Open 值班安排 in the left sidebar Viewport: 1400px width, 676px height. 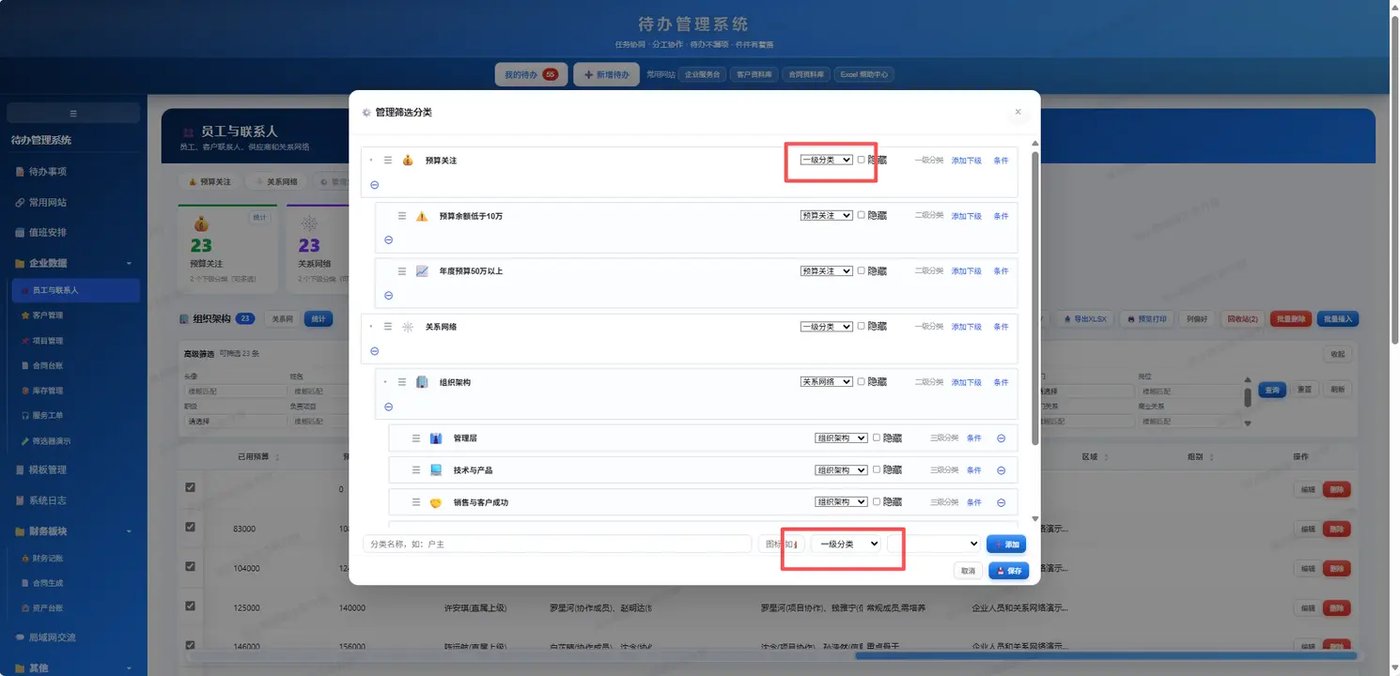72,232
